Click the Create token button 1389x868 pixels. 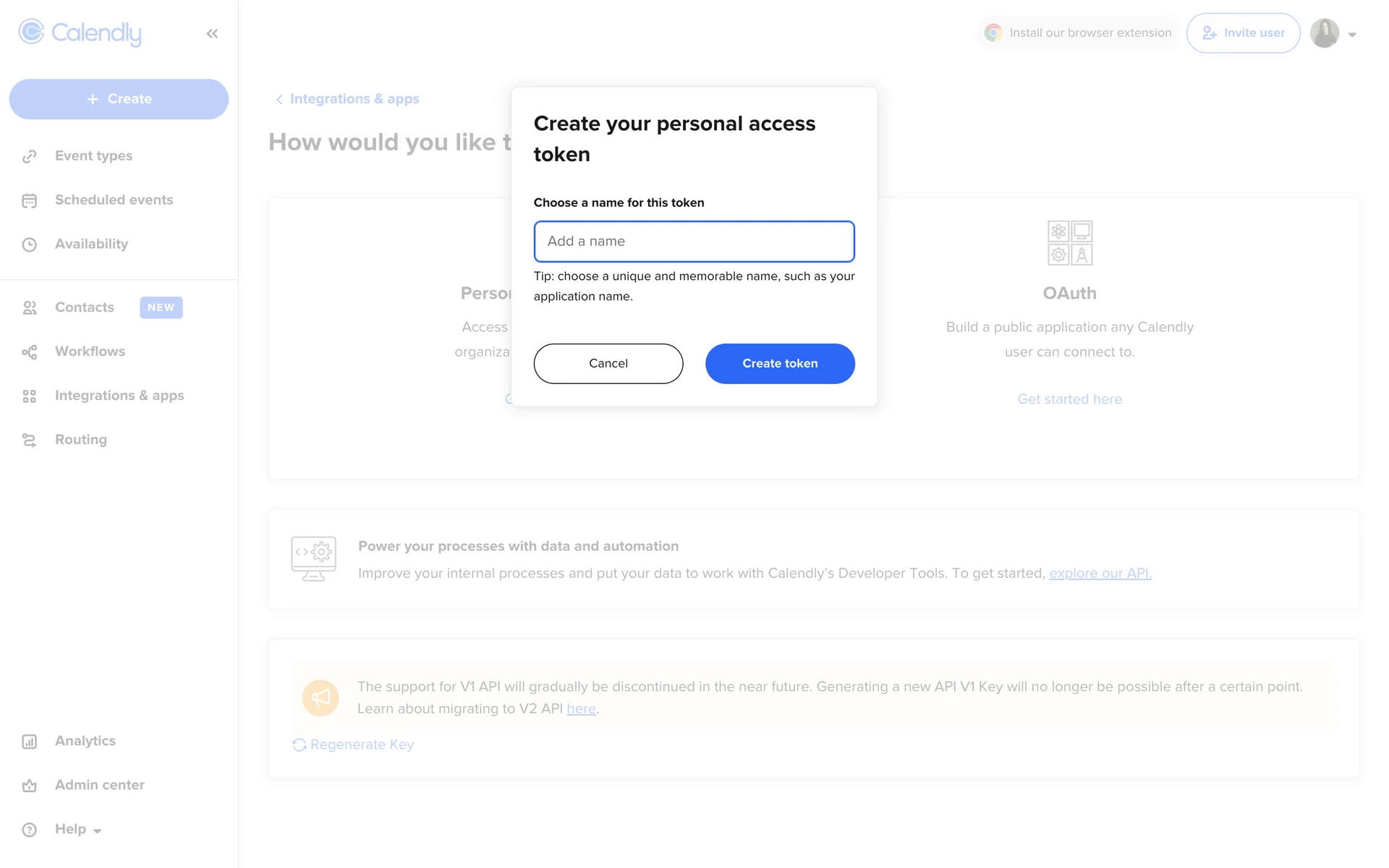pos(780,364)
